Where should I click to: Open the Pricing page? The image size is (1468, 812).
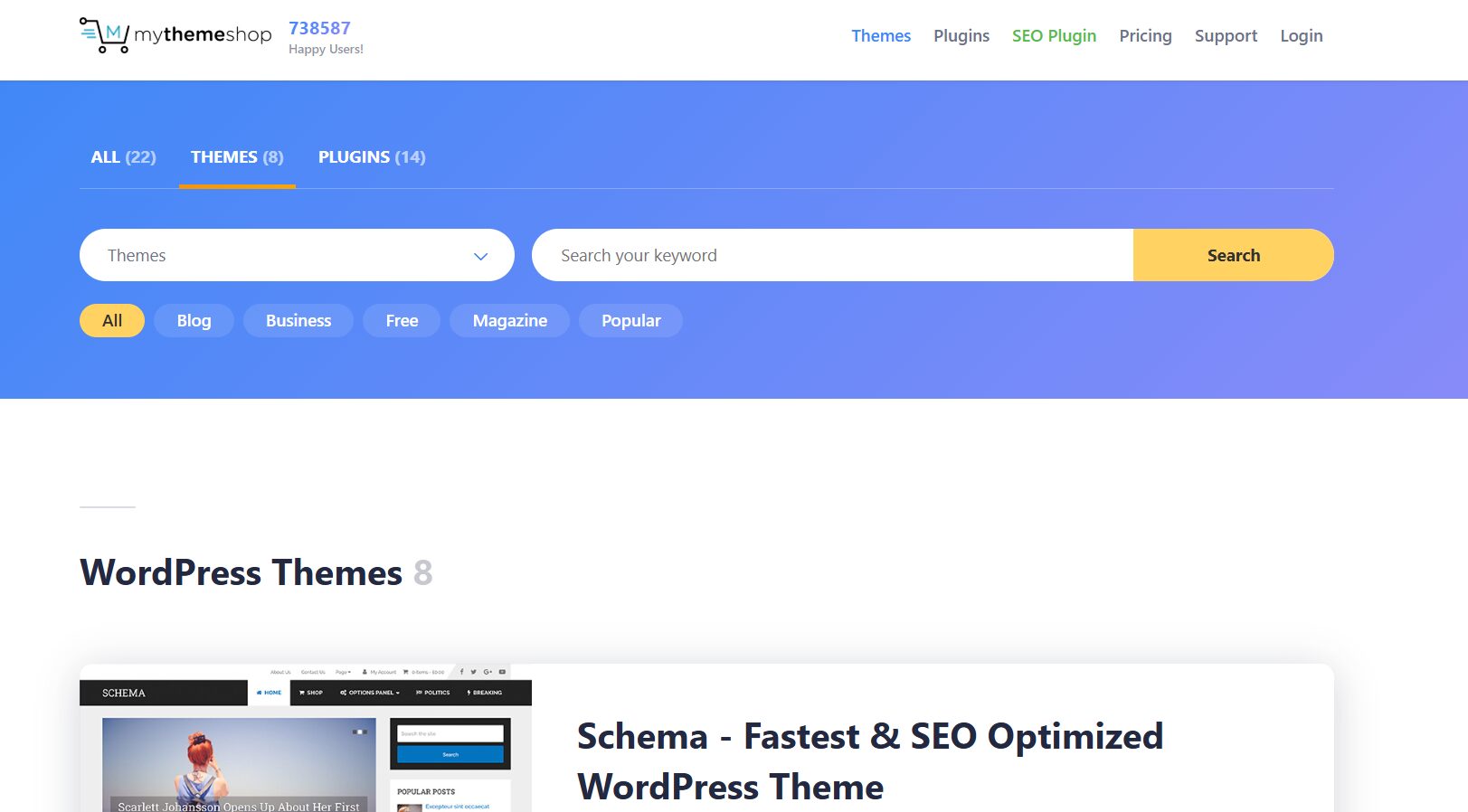tap(1145, 36)
